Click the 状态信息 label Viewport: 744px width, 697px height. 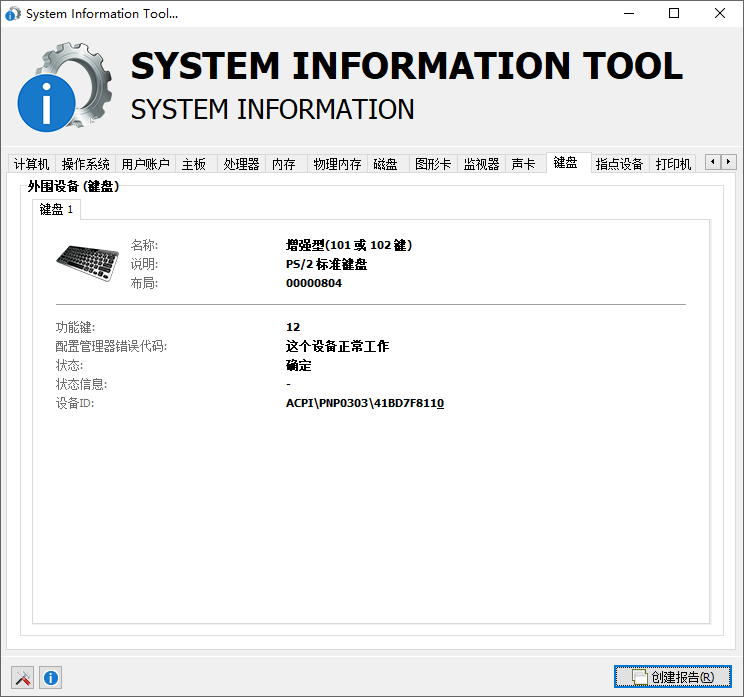click(x=81, y=384)
